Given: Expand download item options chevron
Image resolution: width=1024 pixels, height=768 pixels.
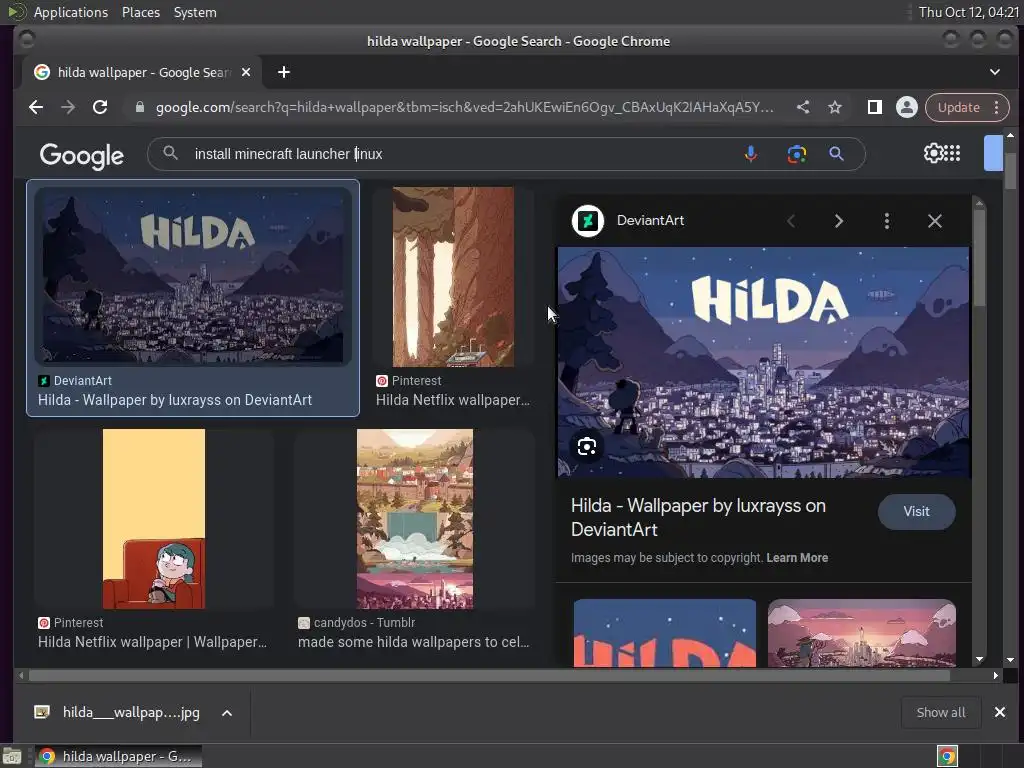Looking at the screenshot, I should pyautogui.click(x=227, y=713).
